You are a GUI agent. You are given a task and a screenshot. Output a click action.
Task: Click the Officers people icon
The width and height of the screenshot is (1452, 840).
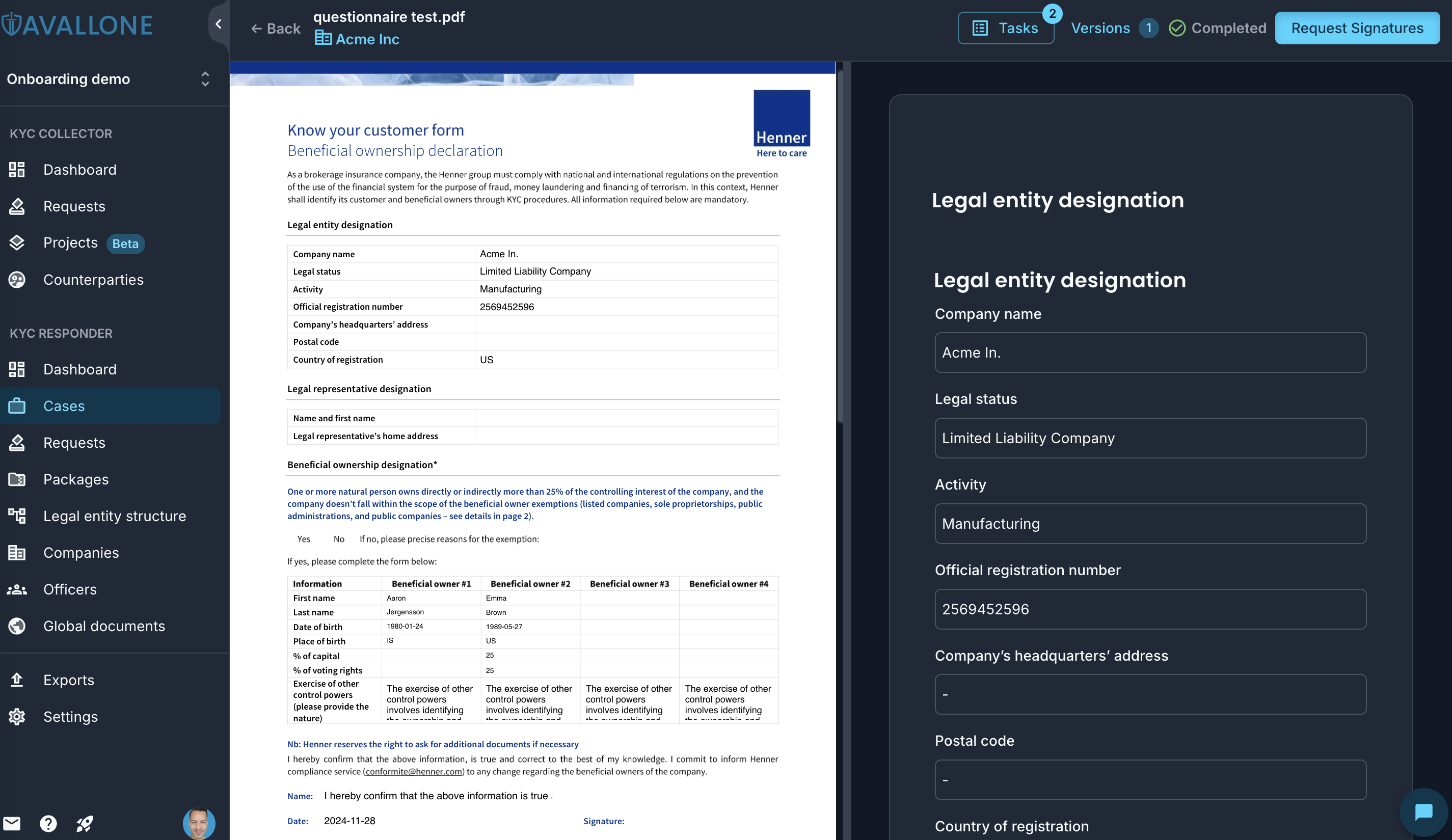[x=17, y=589]
